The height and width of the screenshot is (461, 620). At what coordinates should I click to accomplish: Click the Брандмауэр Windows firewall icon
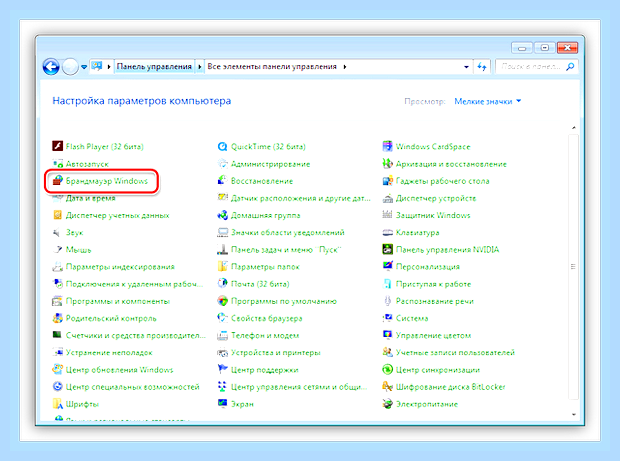coord(58,181)
